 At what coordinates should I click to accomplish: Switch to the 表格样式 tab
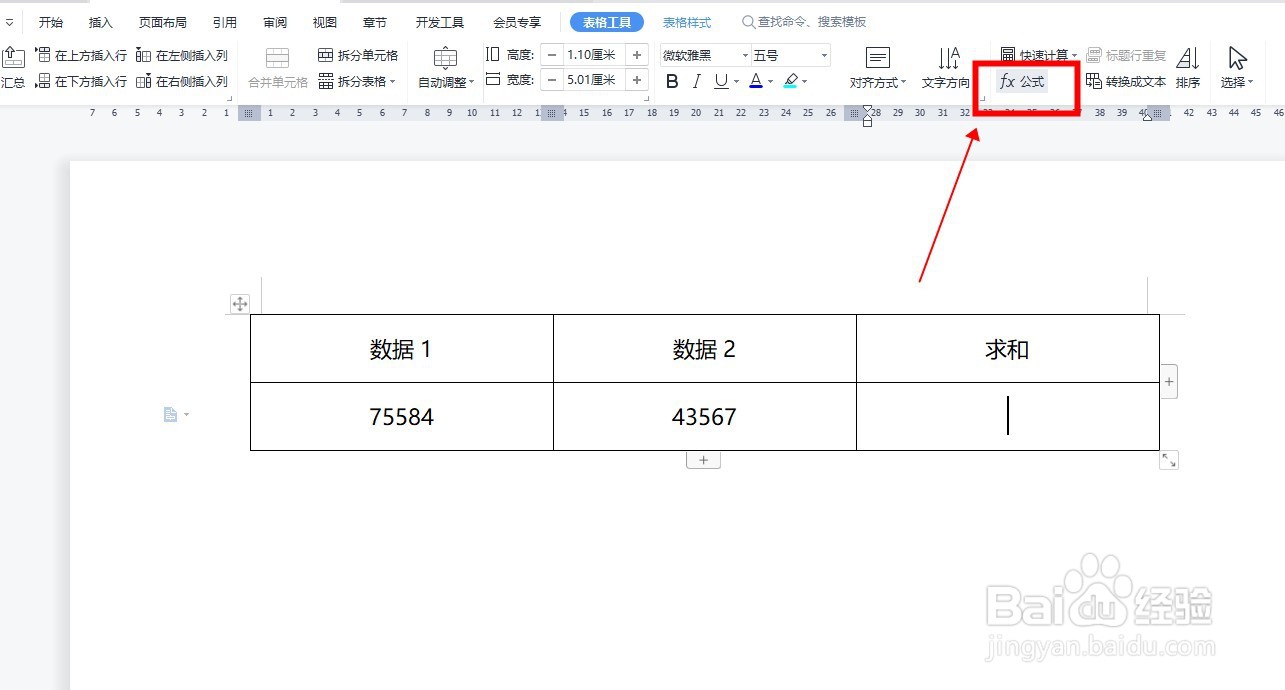[687, 22]
